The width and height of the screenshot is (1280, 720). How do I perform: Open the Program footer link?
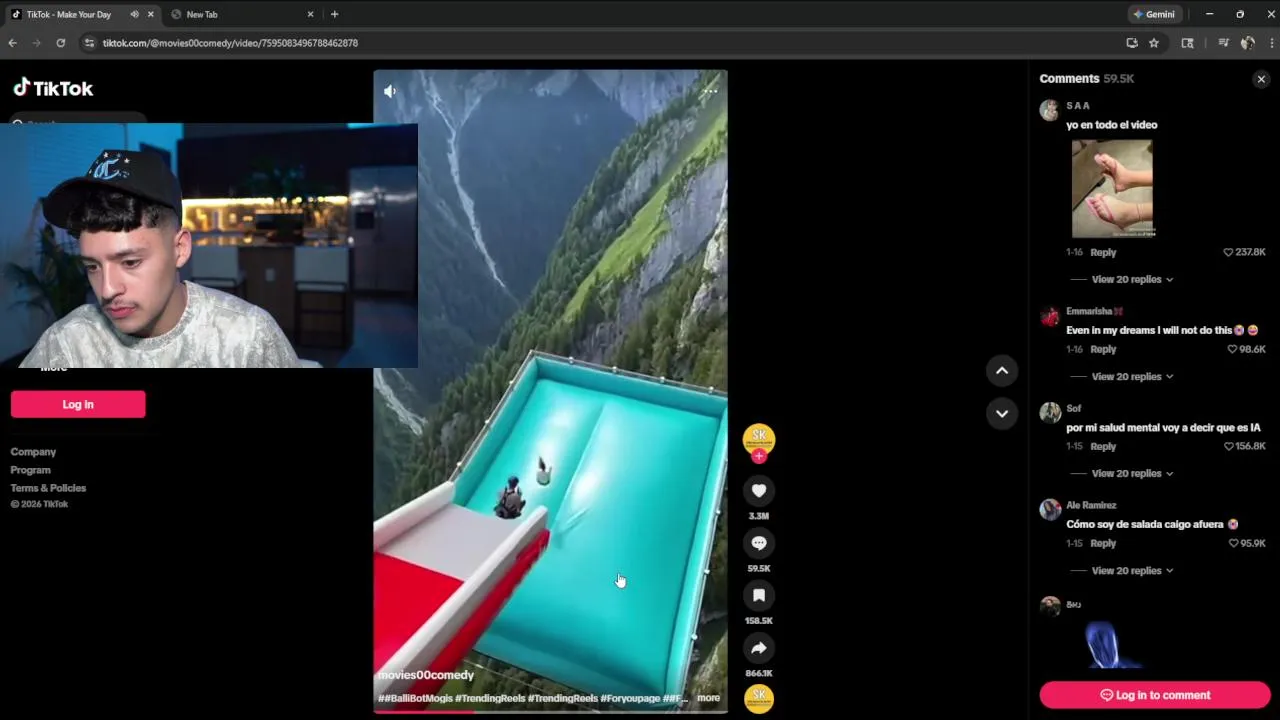click(30, 470)
